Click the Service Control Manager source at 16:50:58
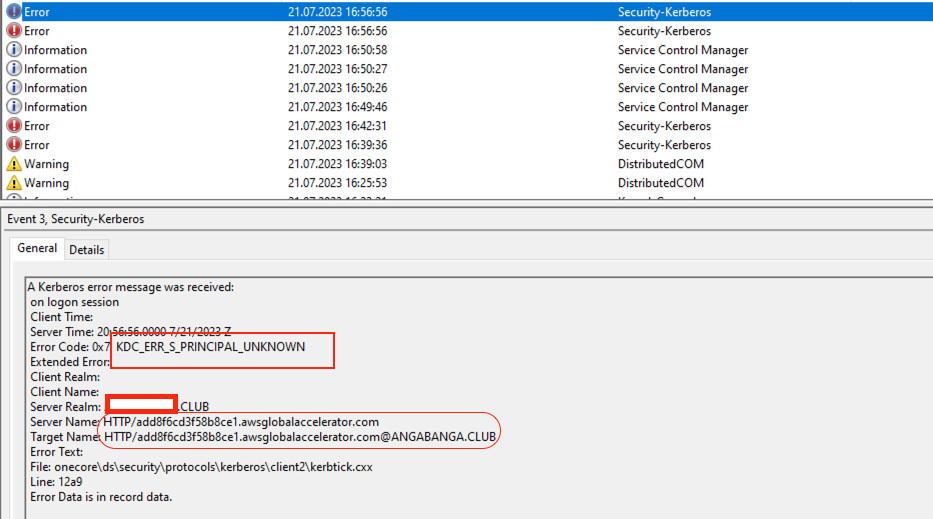The width and height of the screenshot is (933, 519). click(x=682, y=50)
